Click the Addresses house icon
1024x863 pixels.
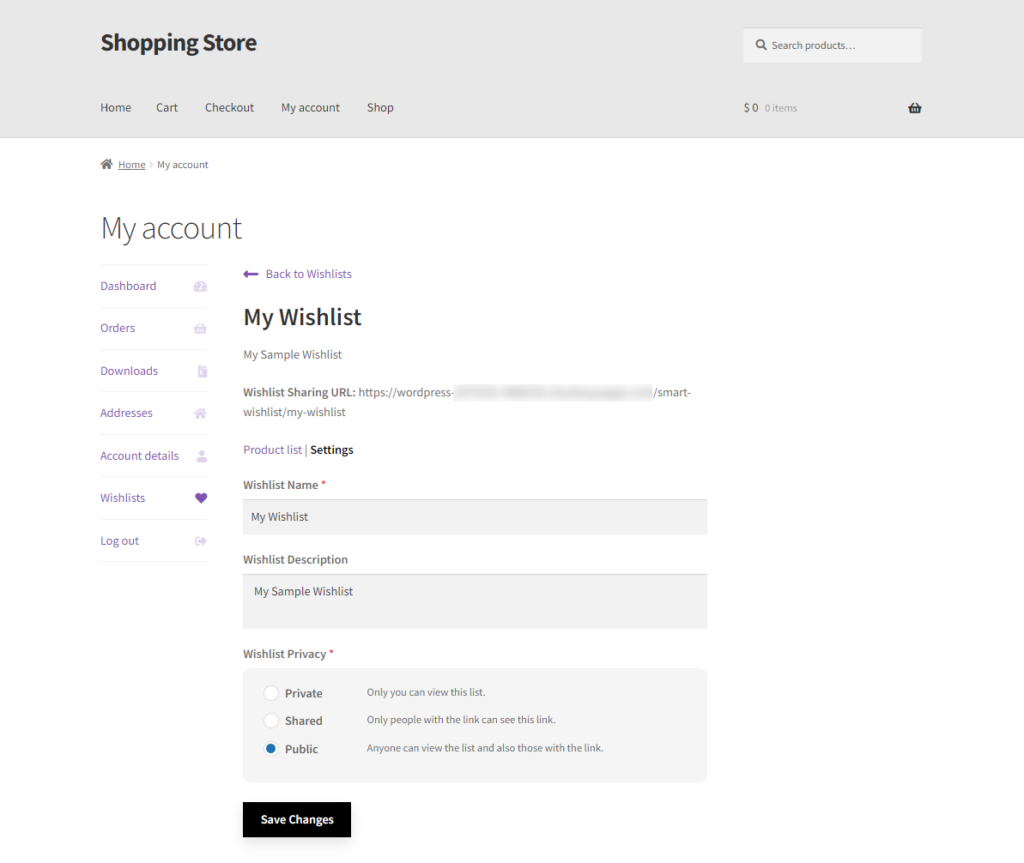[x=200, y=413]
